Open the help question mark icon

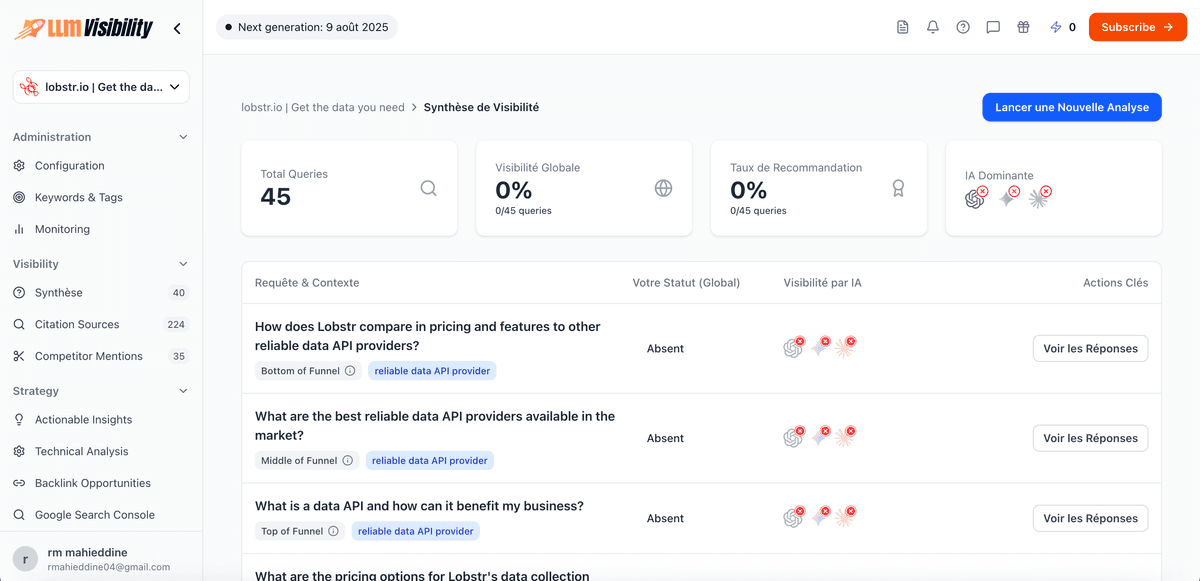pyautogui.click(x=963, y=27)
